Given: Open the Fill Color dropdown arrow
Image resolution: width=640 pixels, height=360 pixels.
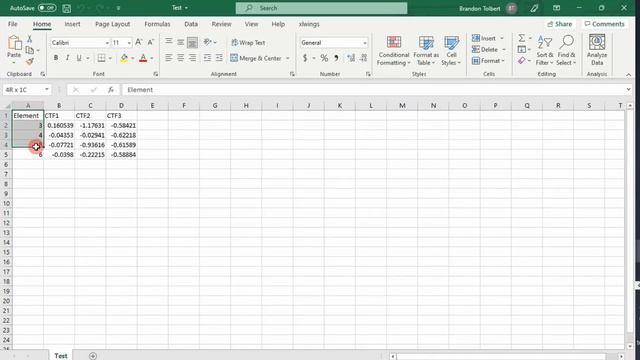Looking at the screenshot, I should (x=133, y=58).
